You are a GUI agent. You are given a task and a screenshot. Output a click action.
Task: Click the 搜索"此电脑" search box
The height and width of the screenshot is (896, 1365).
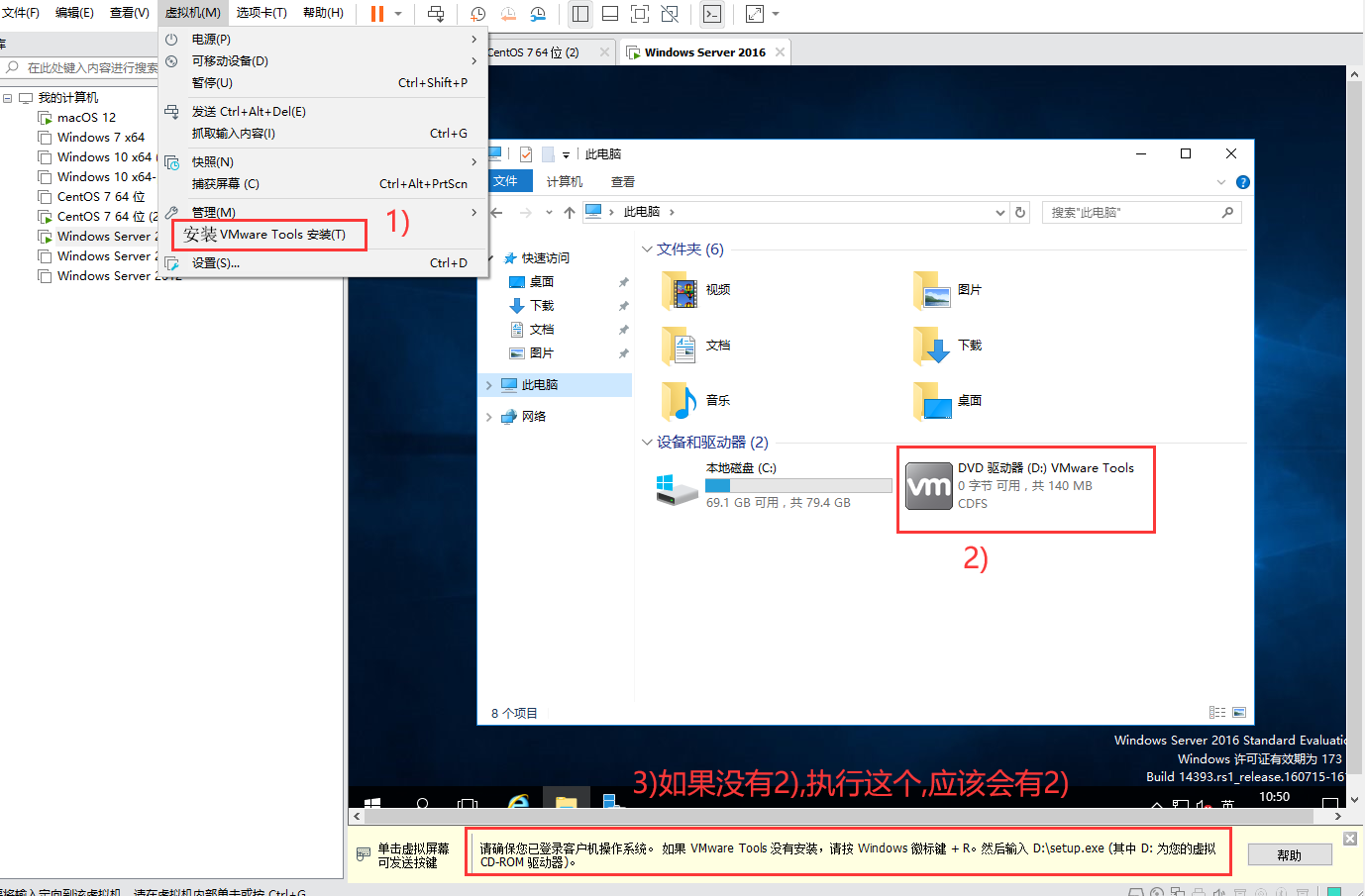[1141, 212]
